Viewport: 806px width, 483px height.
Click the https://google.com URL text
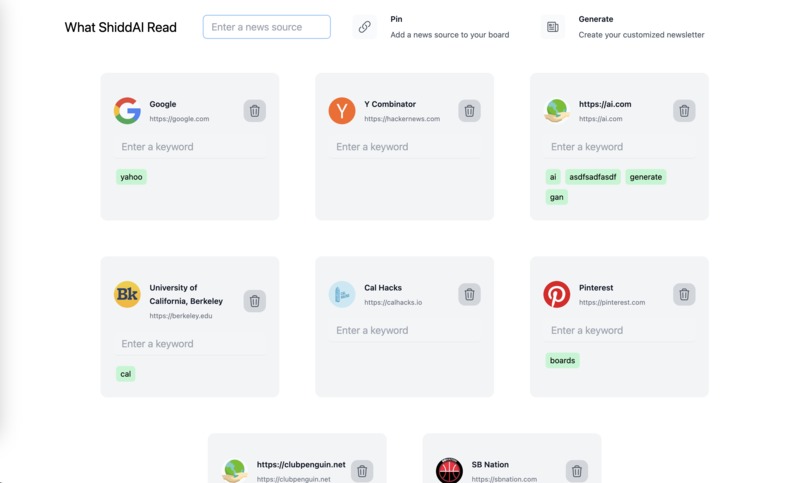click(179, 119)
